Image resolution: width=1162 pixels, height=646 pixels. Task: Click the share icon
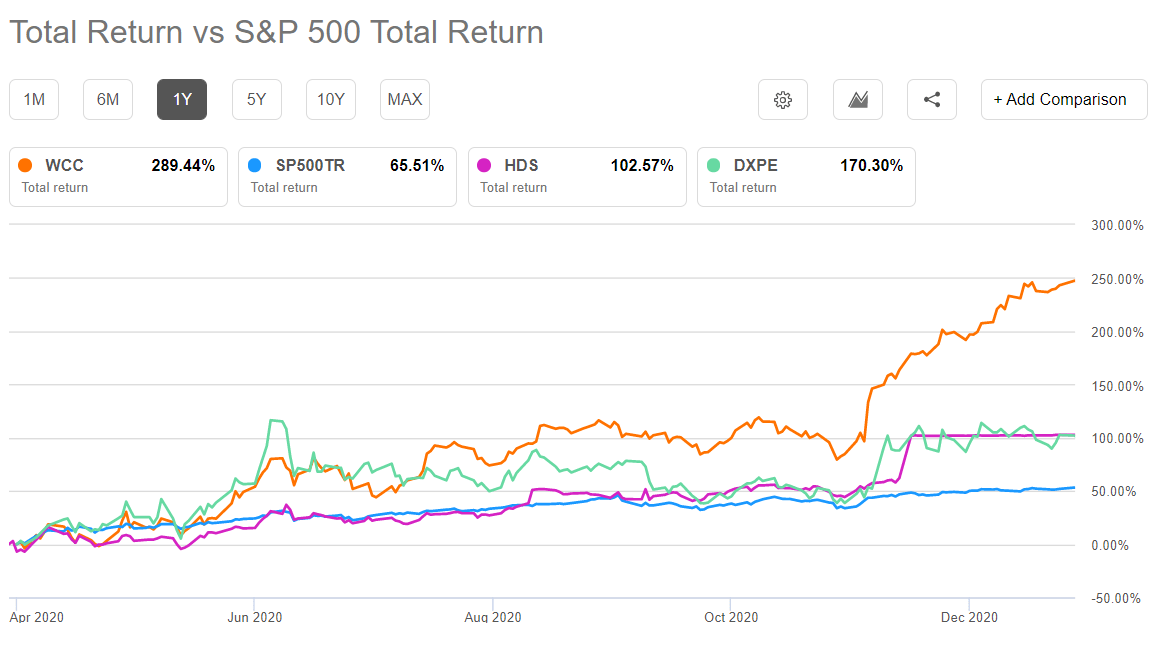coord(931,100)
